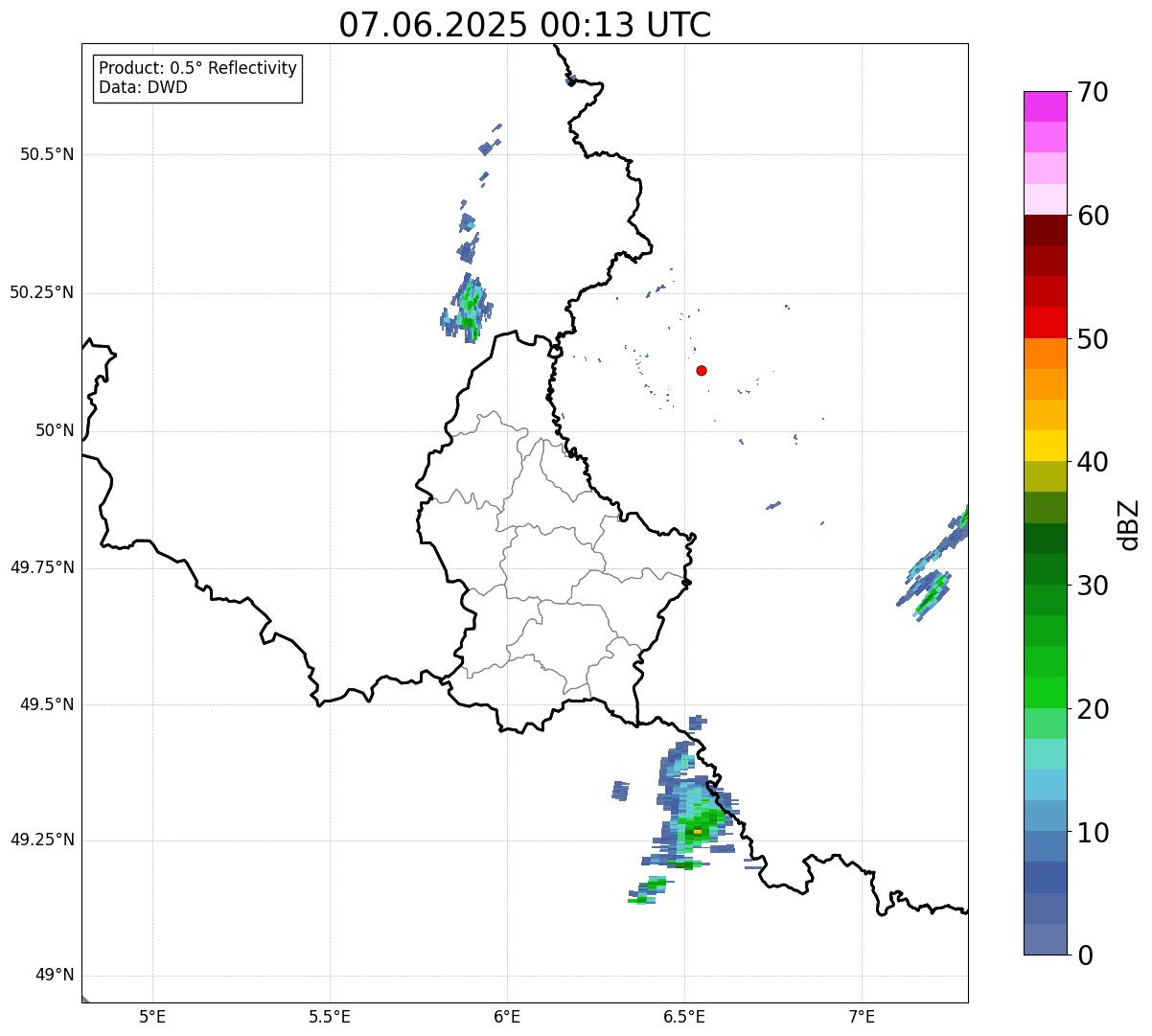The height and width of the screenshot is (1036, 1152).
Task: Pick the yellow colorbar segment above 40
Action: [1046, 446]
